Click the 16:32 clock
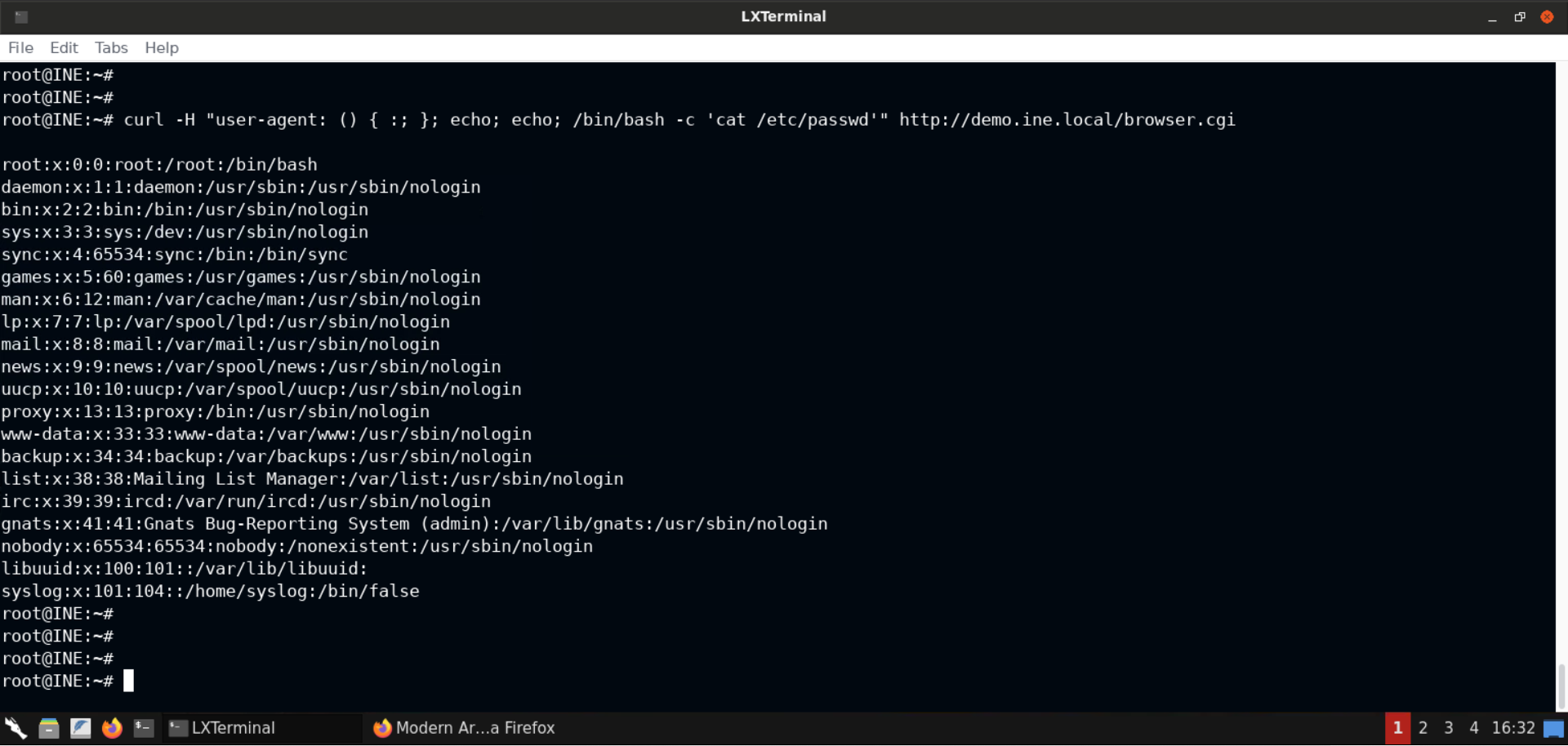The image size is (1568, 746). pyautogui.click(x=1513, y=728)
